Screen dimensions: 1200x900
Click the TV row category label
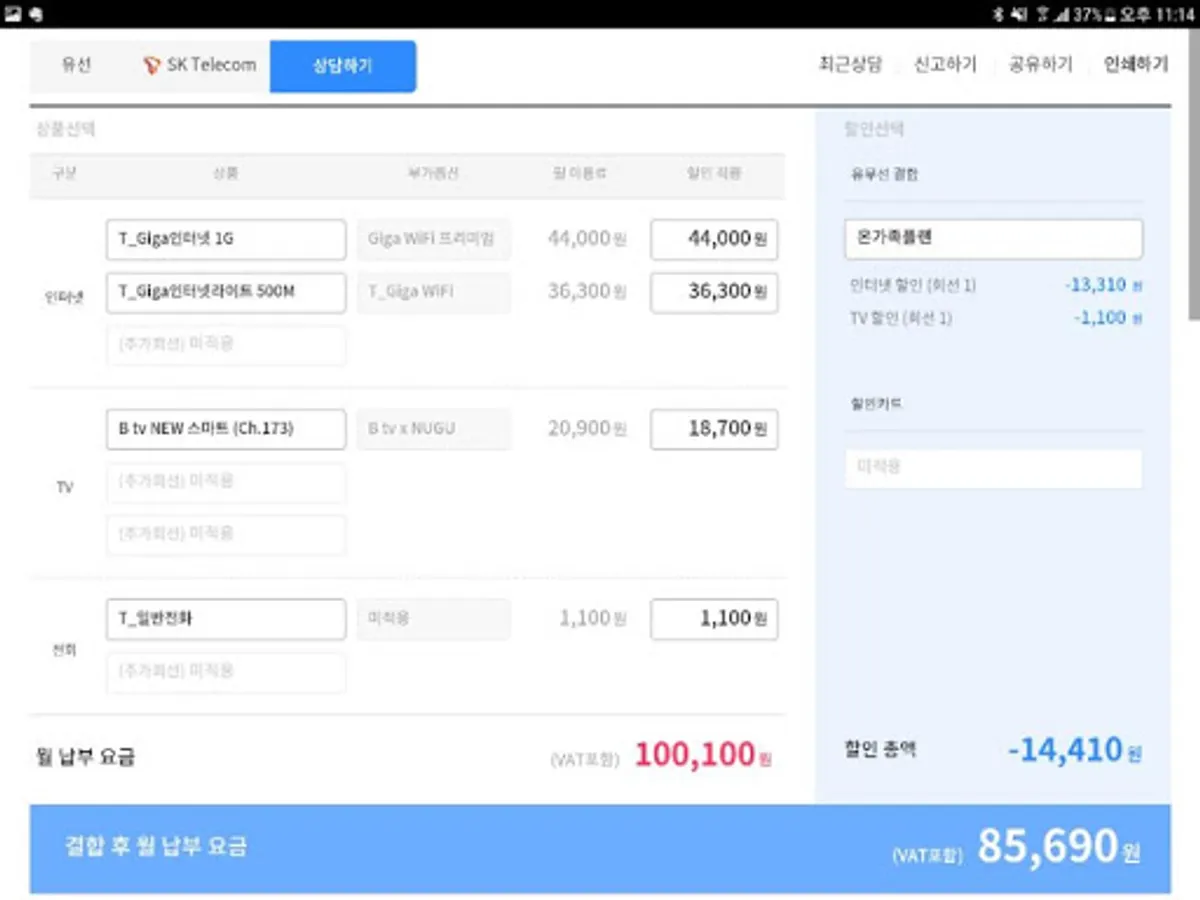click(x=64, y=487)
